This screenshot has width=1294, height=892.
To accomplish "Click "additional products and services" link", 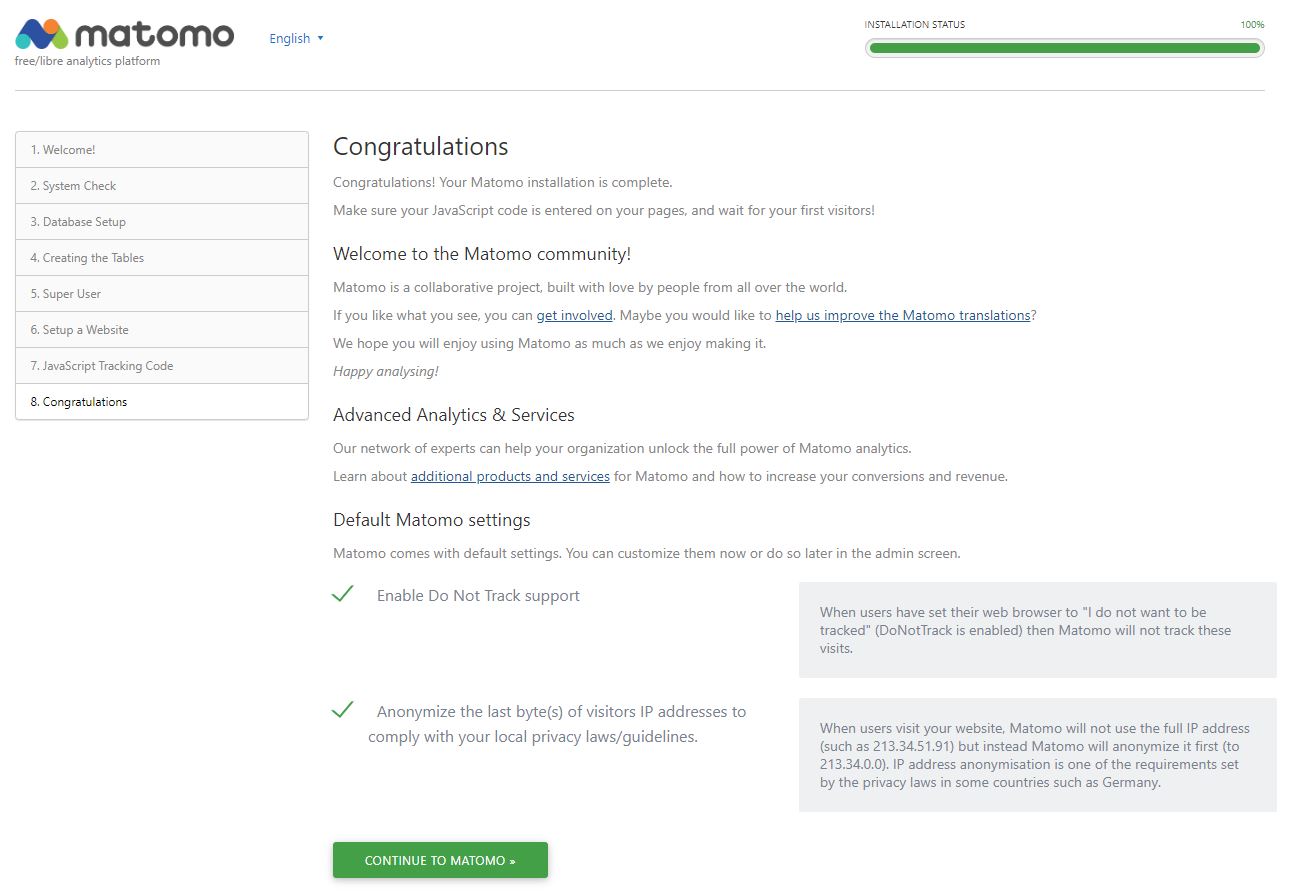I will pos(510,476).
